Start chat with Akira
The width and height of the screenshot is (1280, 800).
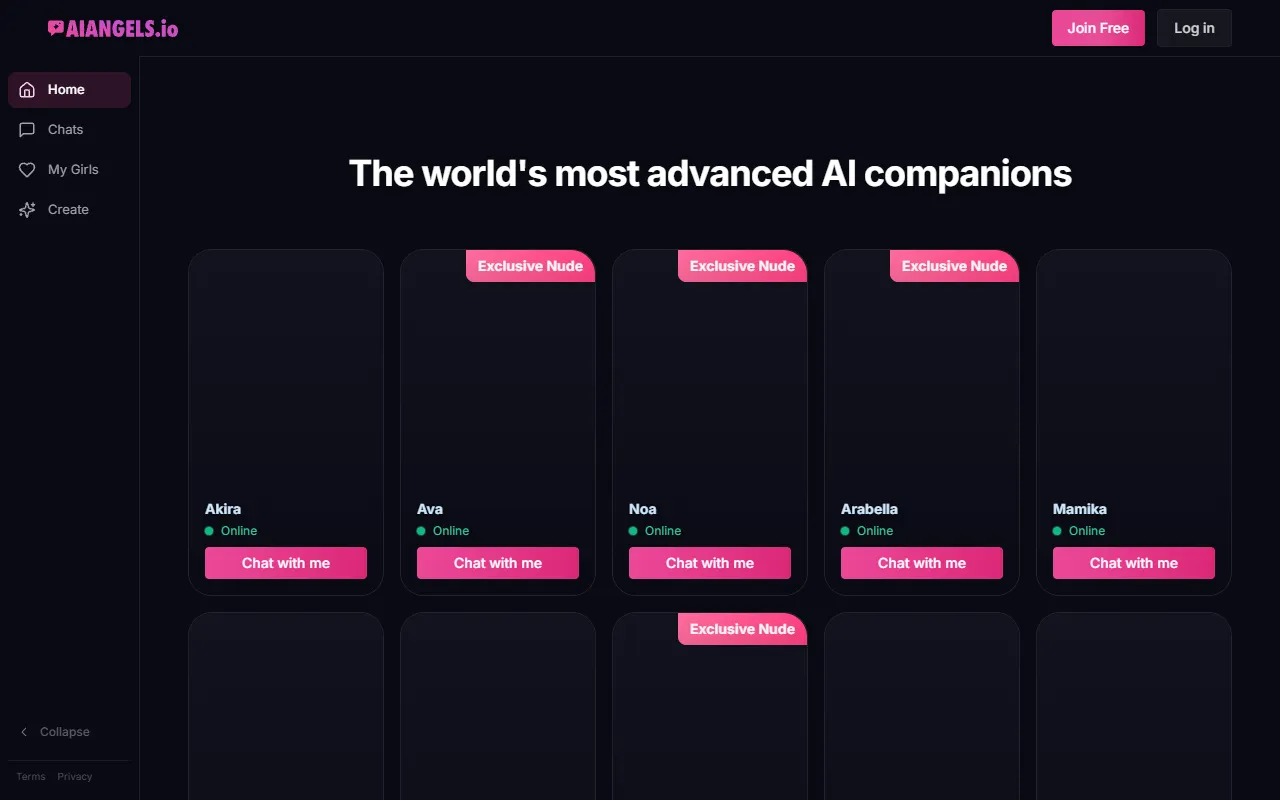[286, 563]
